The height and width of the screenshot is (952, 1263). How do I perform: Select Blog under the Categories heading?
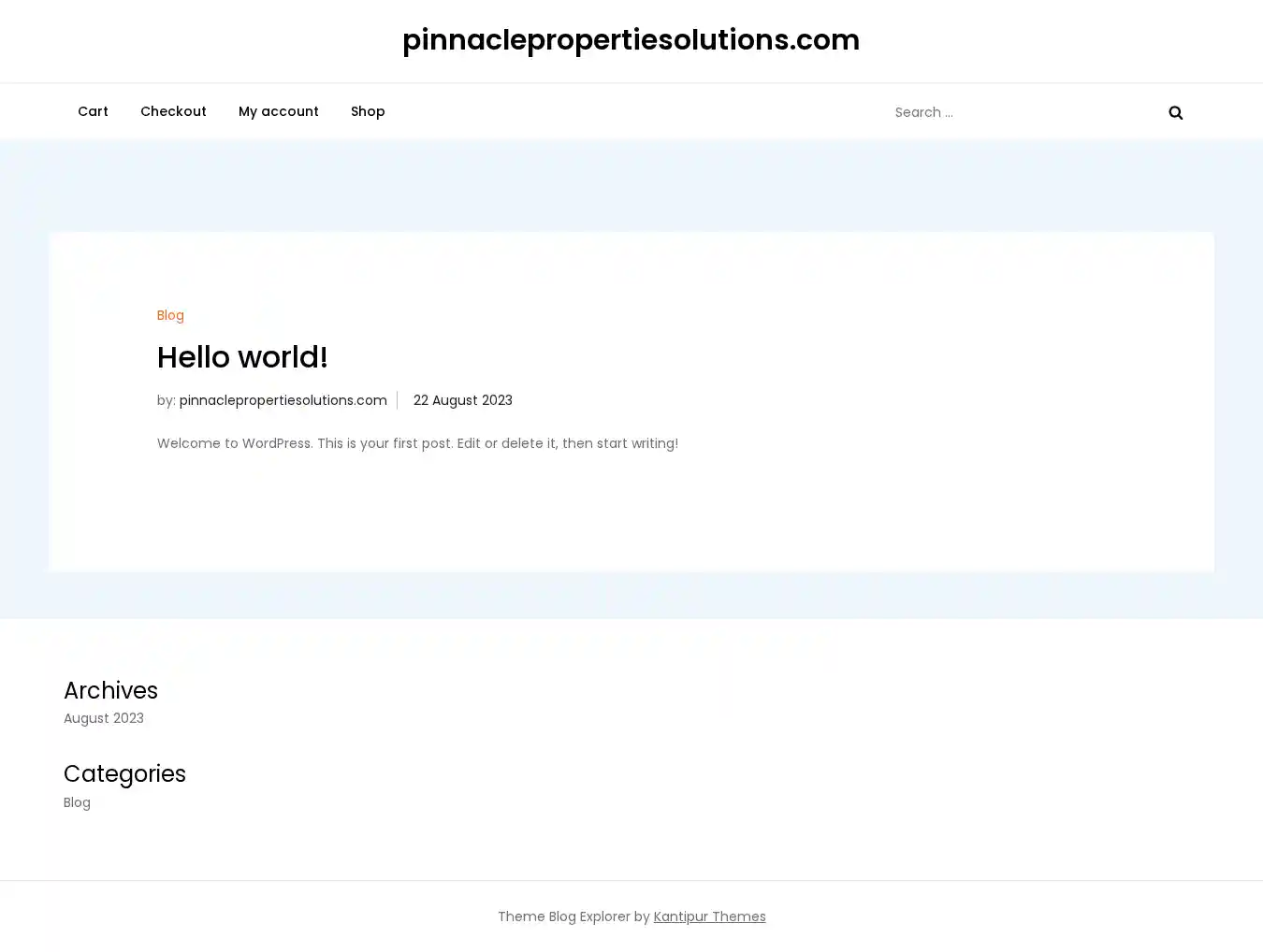[77, 802]
